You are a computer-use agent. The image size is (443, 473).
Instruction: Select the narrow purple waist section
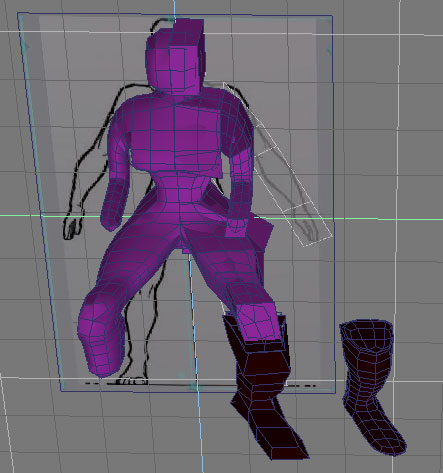pyautogui.click(x=180, y=188)
